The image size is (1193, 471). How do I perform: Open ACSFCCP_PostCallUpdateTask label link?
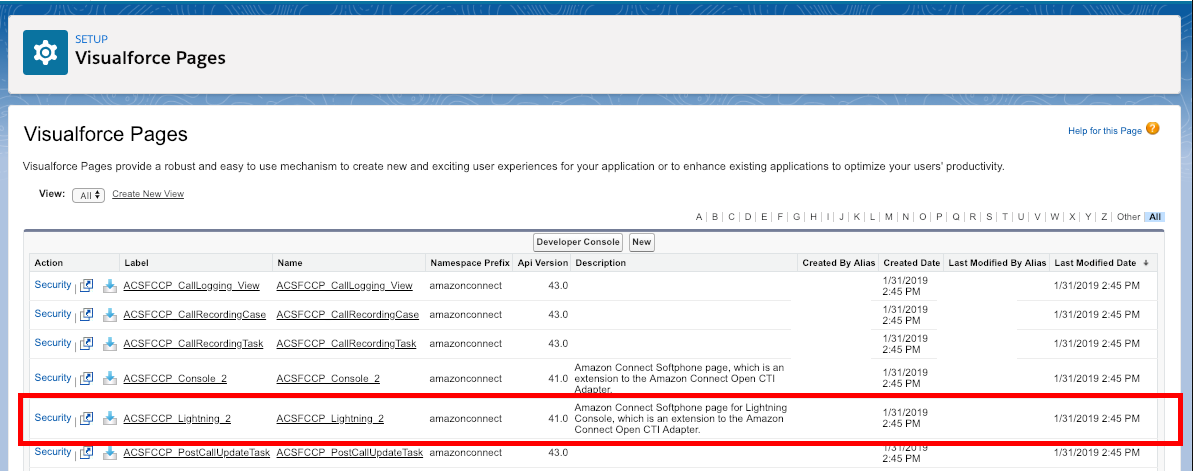tap(196, 453)
